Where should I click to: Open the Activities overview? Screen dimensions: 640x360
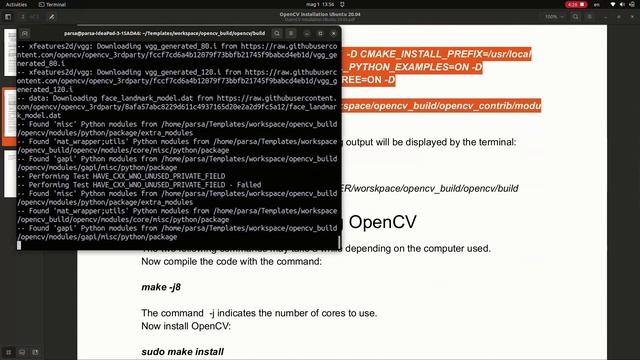pos(16,4)
